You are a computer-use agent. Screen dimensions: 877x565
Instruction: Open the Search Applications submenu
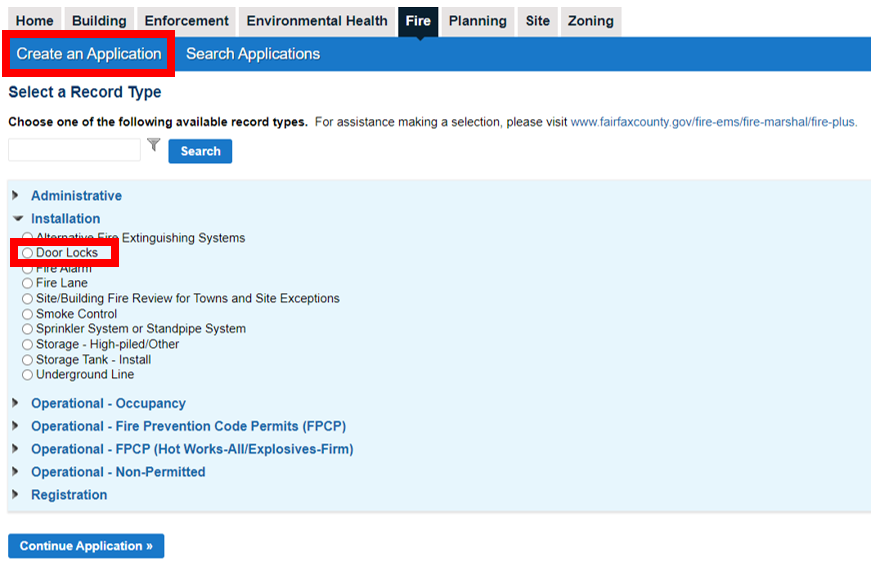253,54
